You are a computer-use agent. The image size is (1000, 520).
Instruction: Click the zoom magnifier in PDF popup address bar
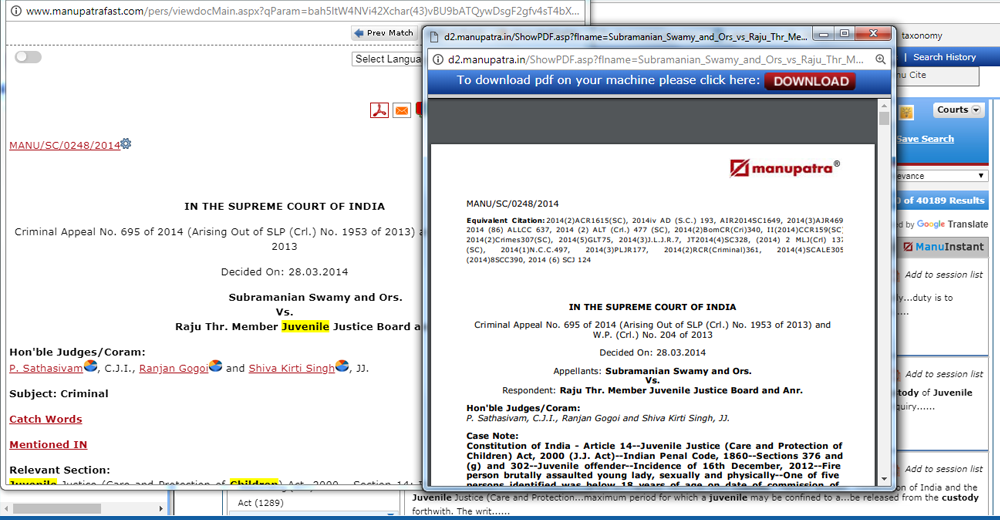pyautogui.click(x=880, y=59)
